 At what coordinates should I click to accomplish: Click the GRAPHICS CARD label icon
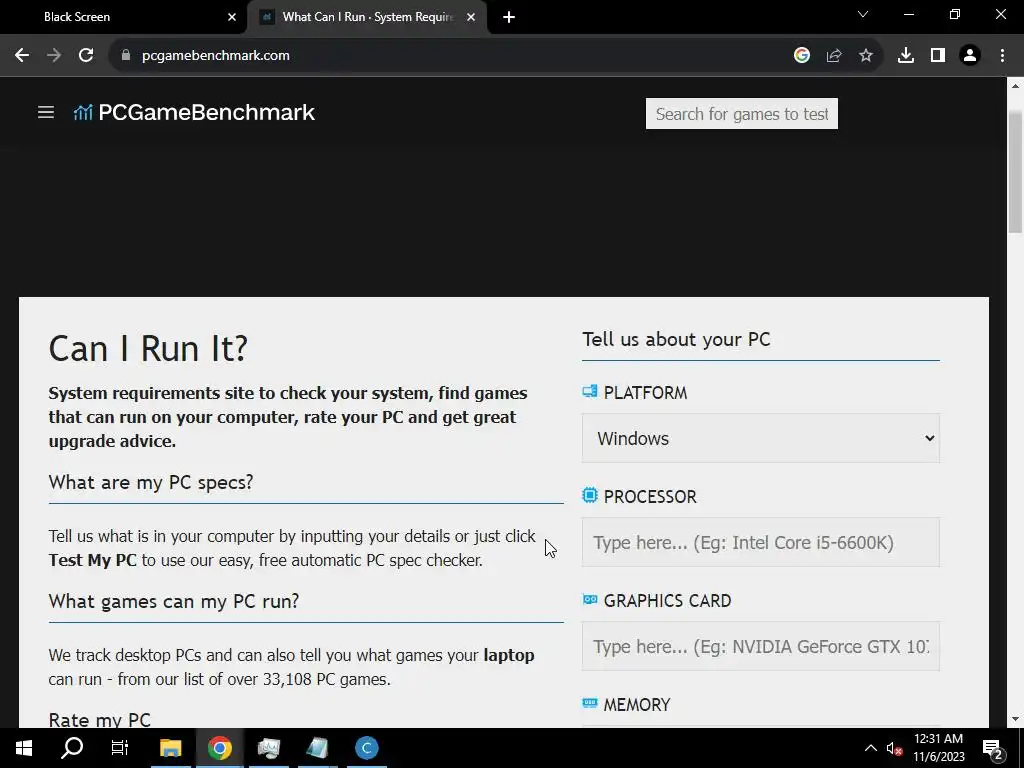pos(590,599)
